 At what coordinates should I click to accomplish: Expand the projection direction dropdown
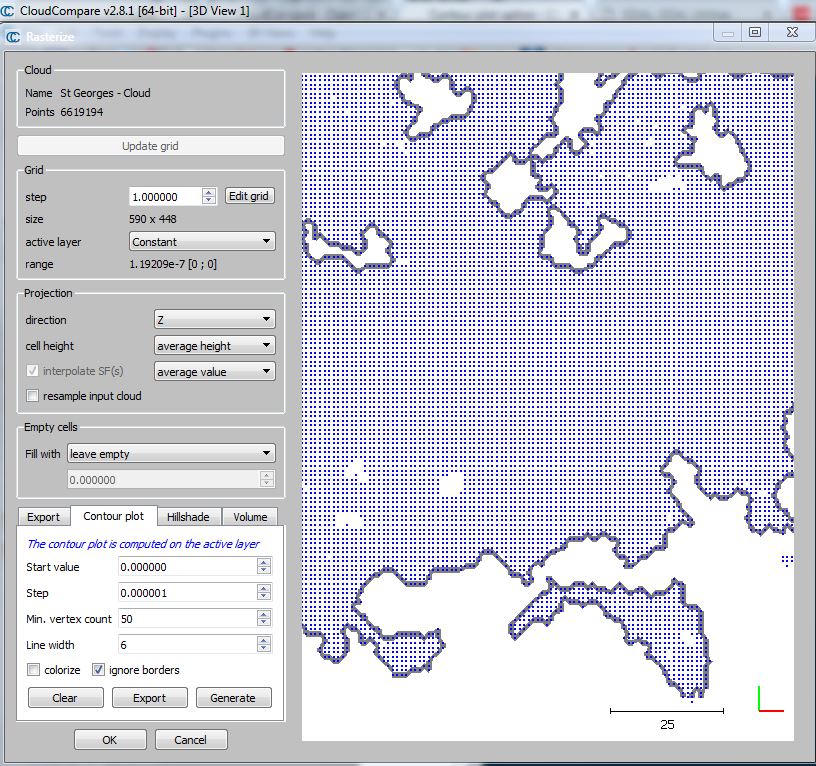[x=214, y=320]
